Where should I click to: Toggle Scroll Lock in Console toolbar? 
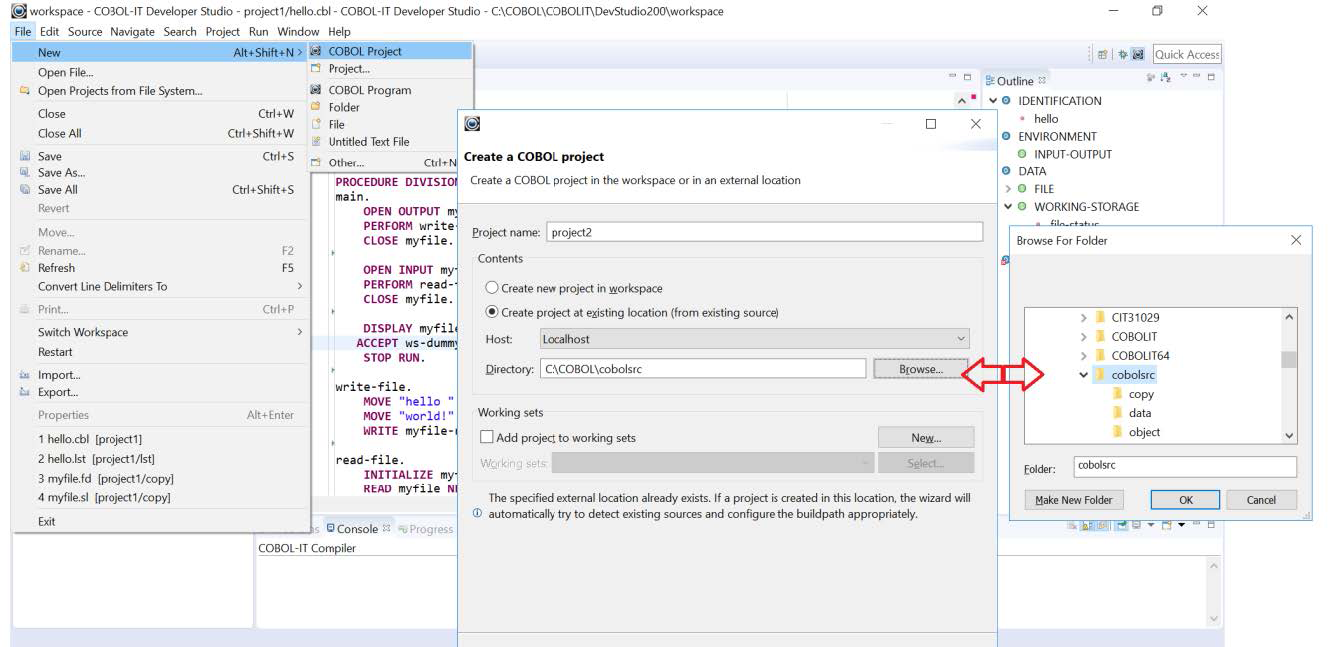click(1084, 530)
